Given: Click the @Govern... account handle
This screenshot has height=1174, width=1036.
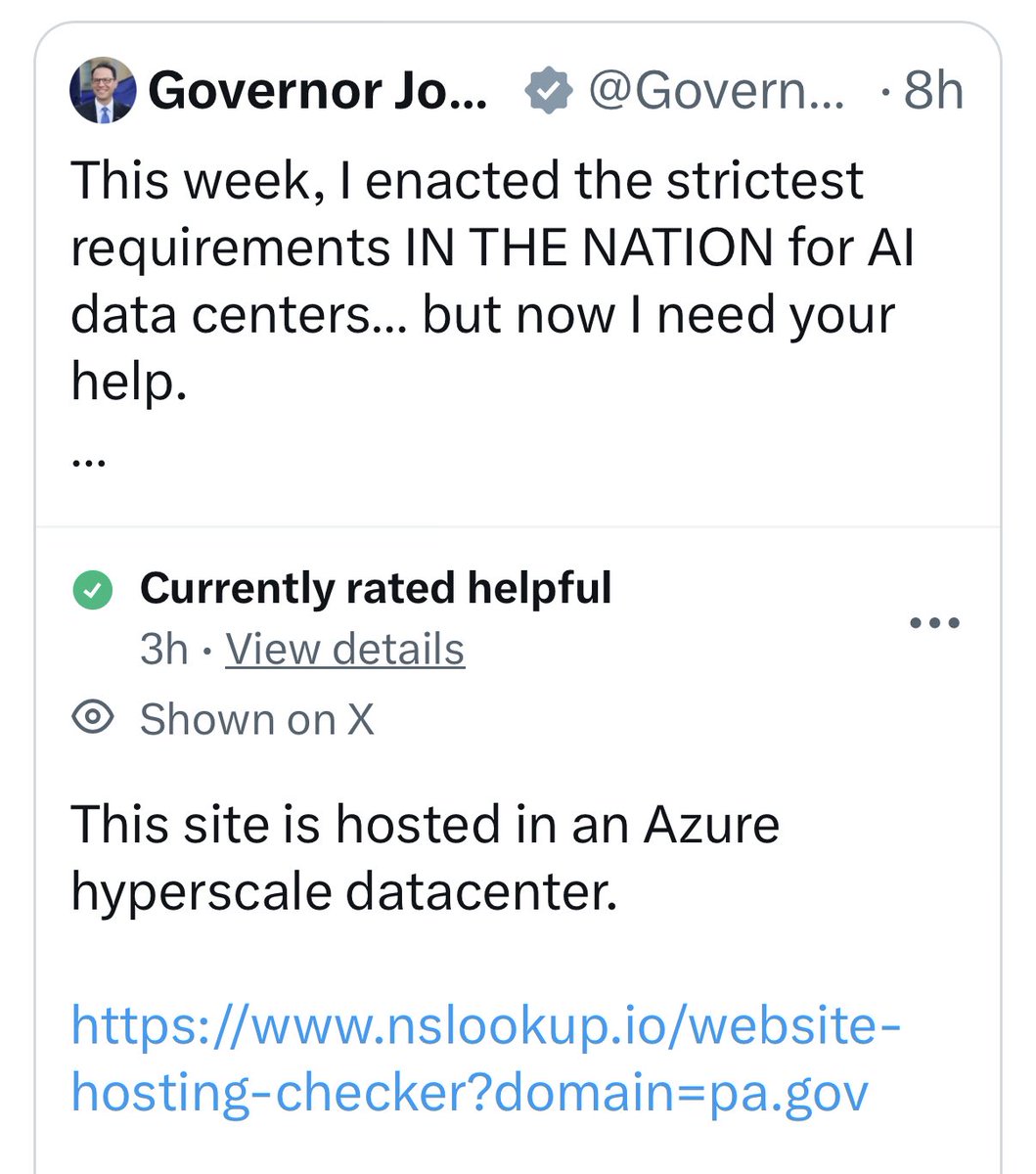Looking at the screenshot, I should pos(716,92).
